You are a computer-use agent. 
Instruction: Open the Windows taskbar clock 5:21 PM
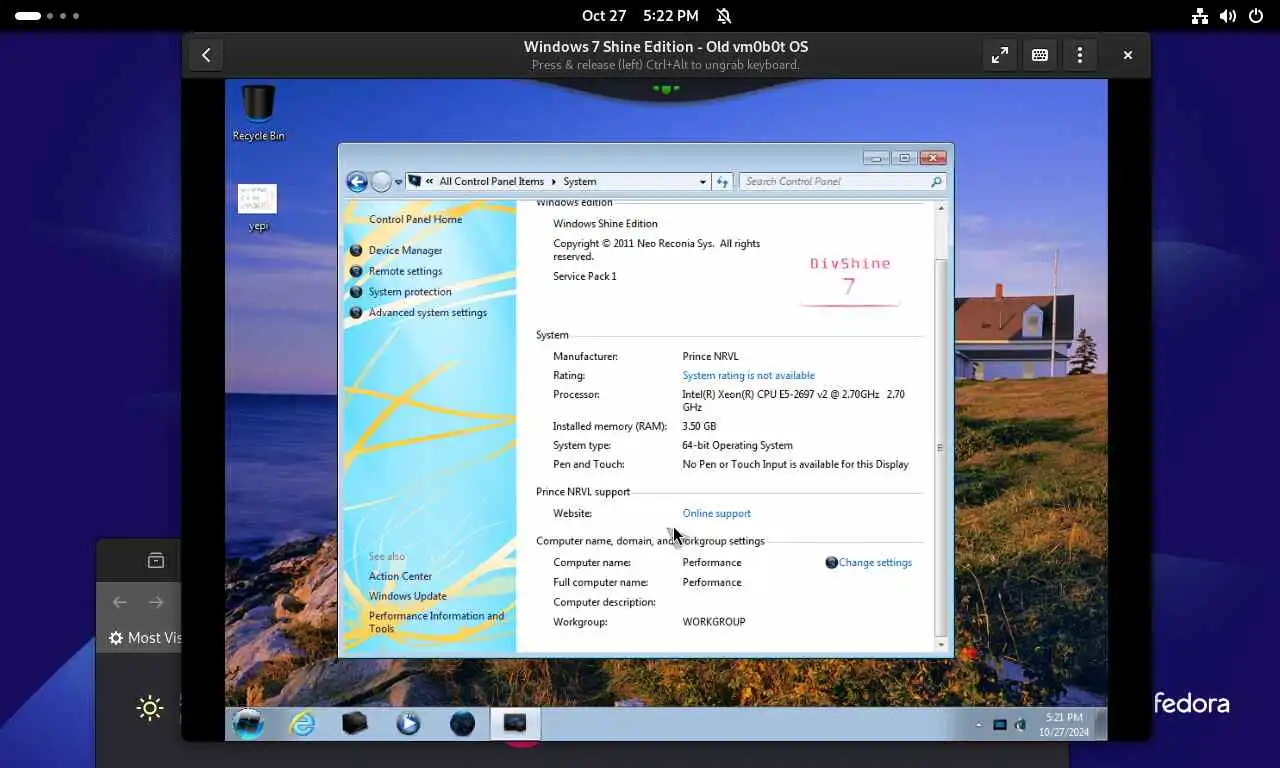pyautogui.click(x=1064, y=725)
